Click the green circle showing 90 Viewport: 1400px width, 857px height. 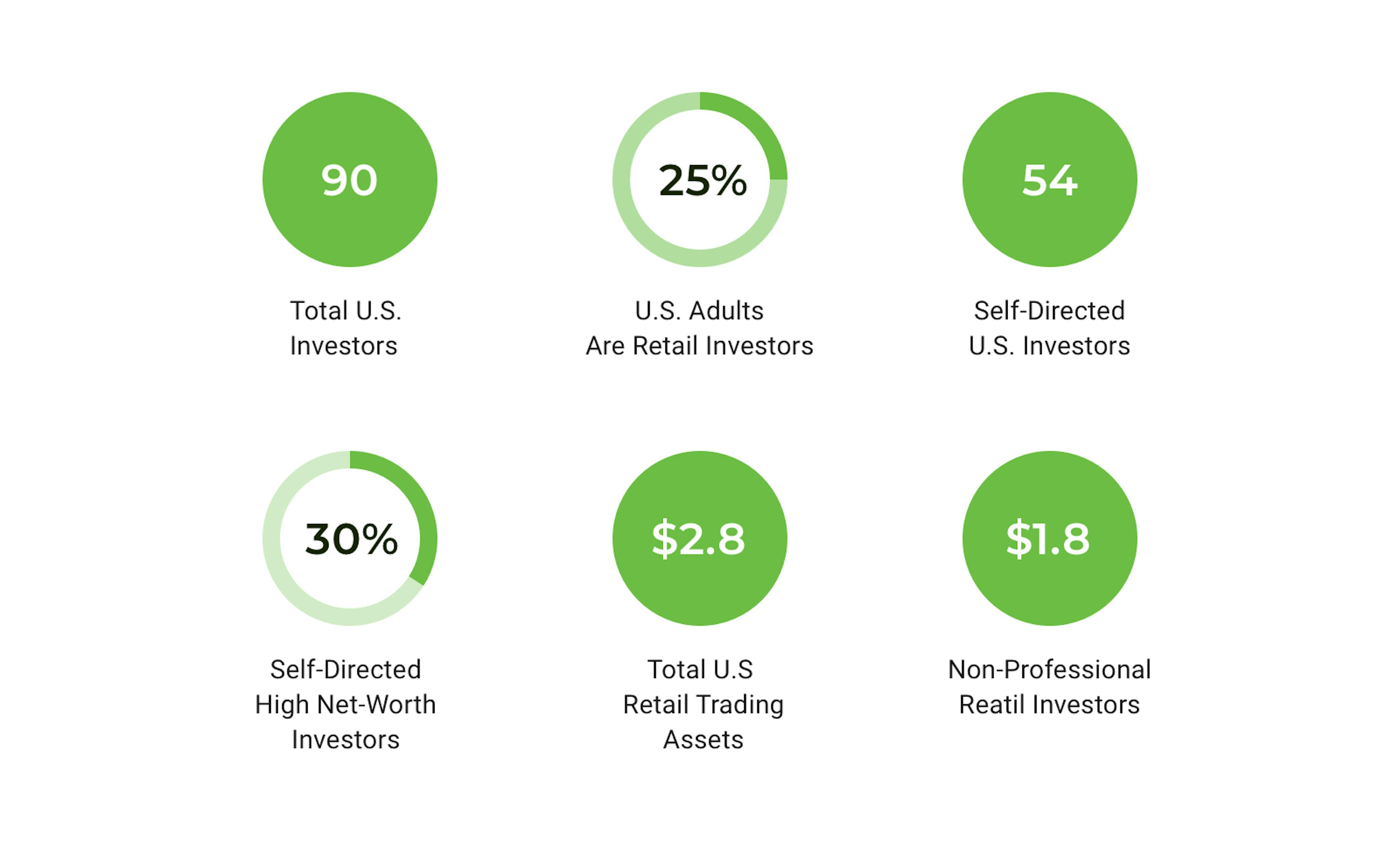pos(349,179)
